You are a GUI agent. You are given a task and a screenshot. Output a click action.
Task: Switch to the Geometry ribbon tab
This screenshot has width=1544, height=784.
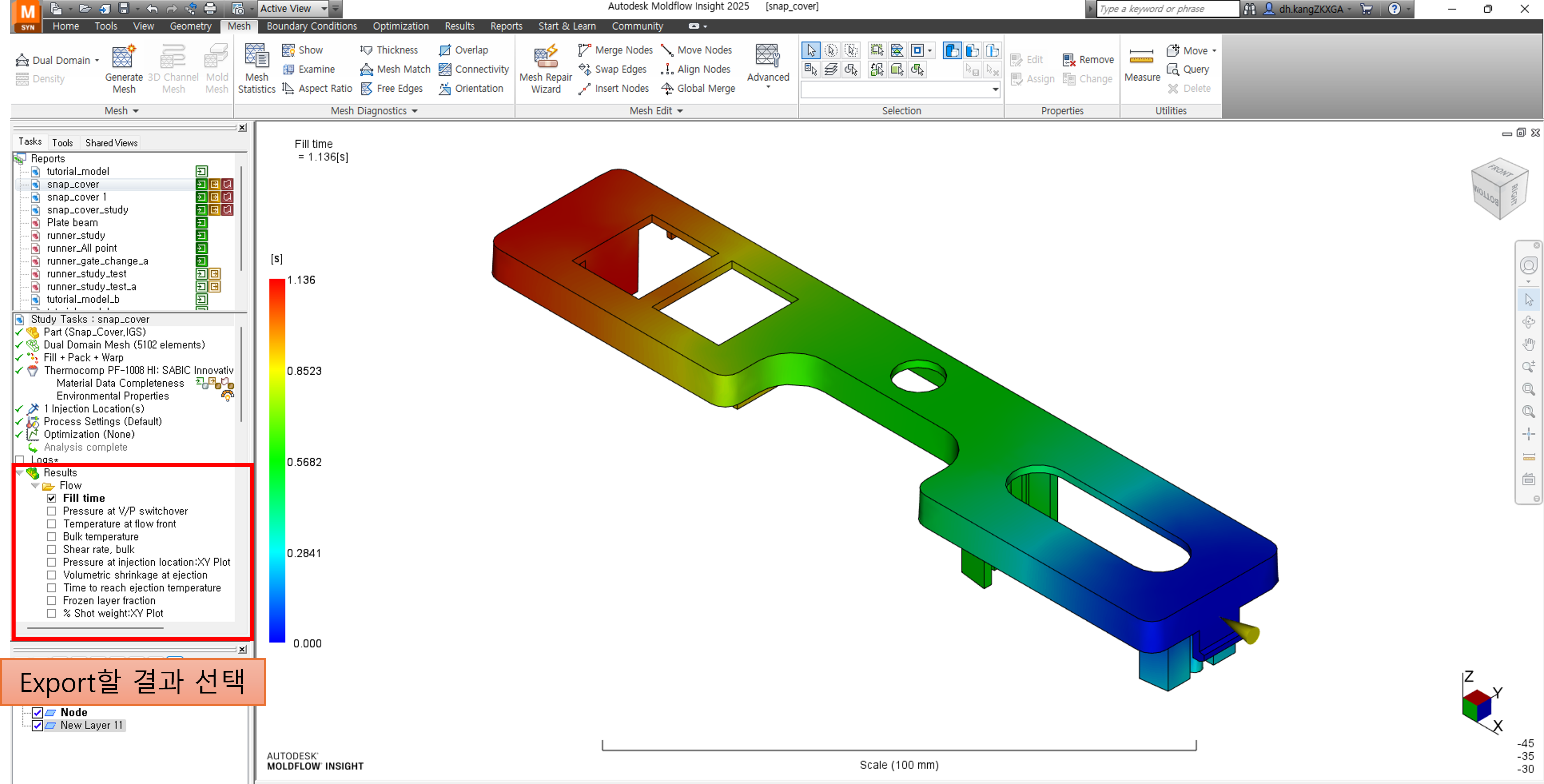[190, 26]
